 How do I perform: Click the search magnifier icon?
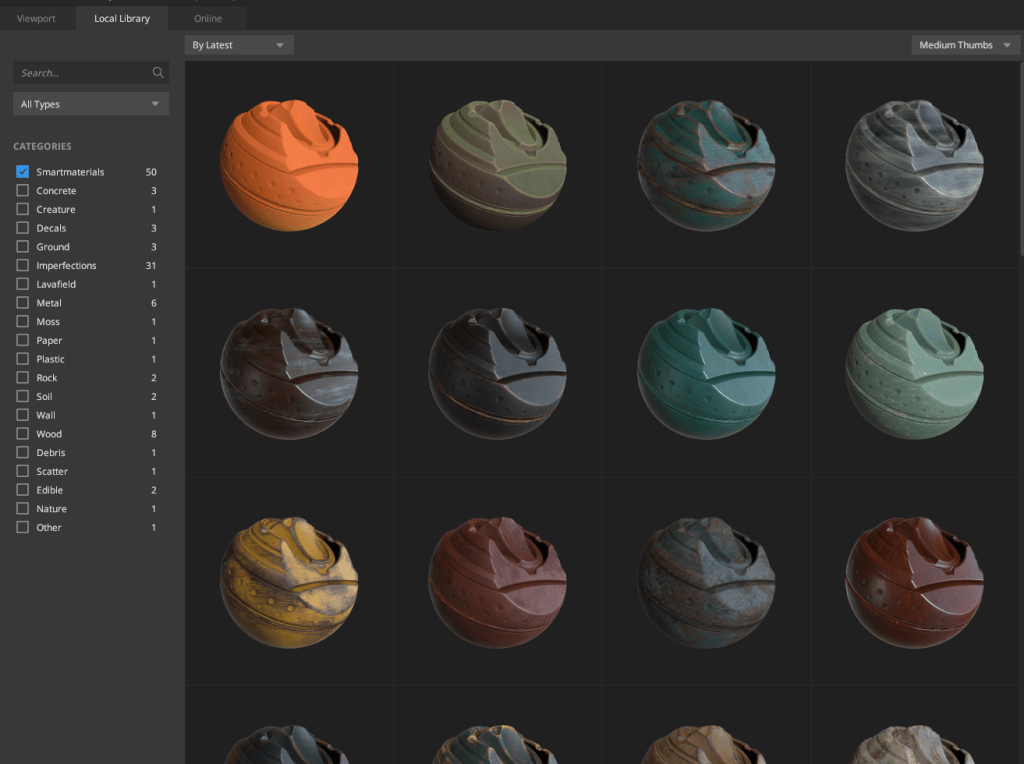[x=158, y=73]
